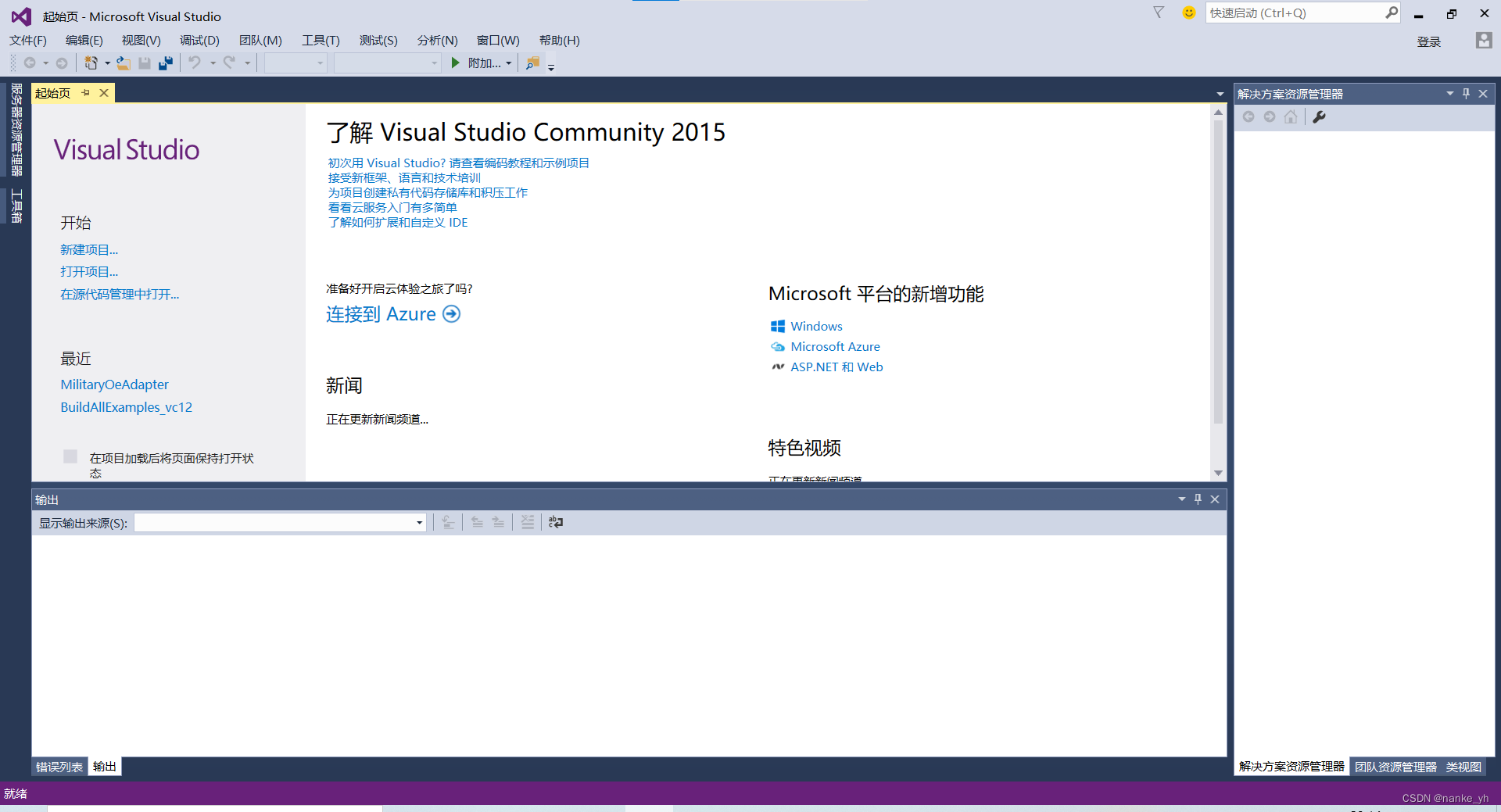Click the 打开项目... link
Image resolution: width=1501 pixels, height=812 pixels.
(x=89, y=272)
